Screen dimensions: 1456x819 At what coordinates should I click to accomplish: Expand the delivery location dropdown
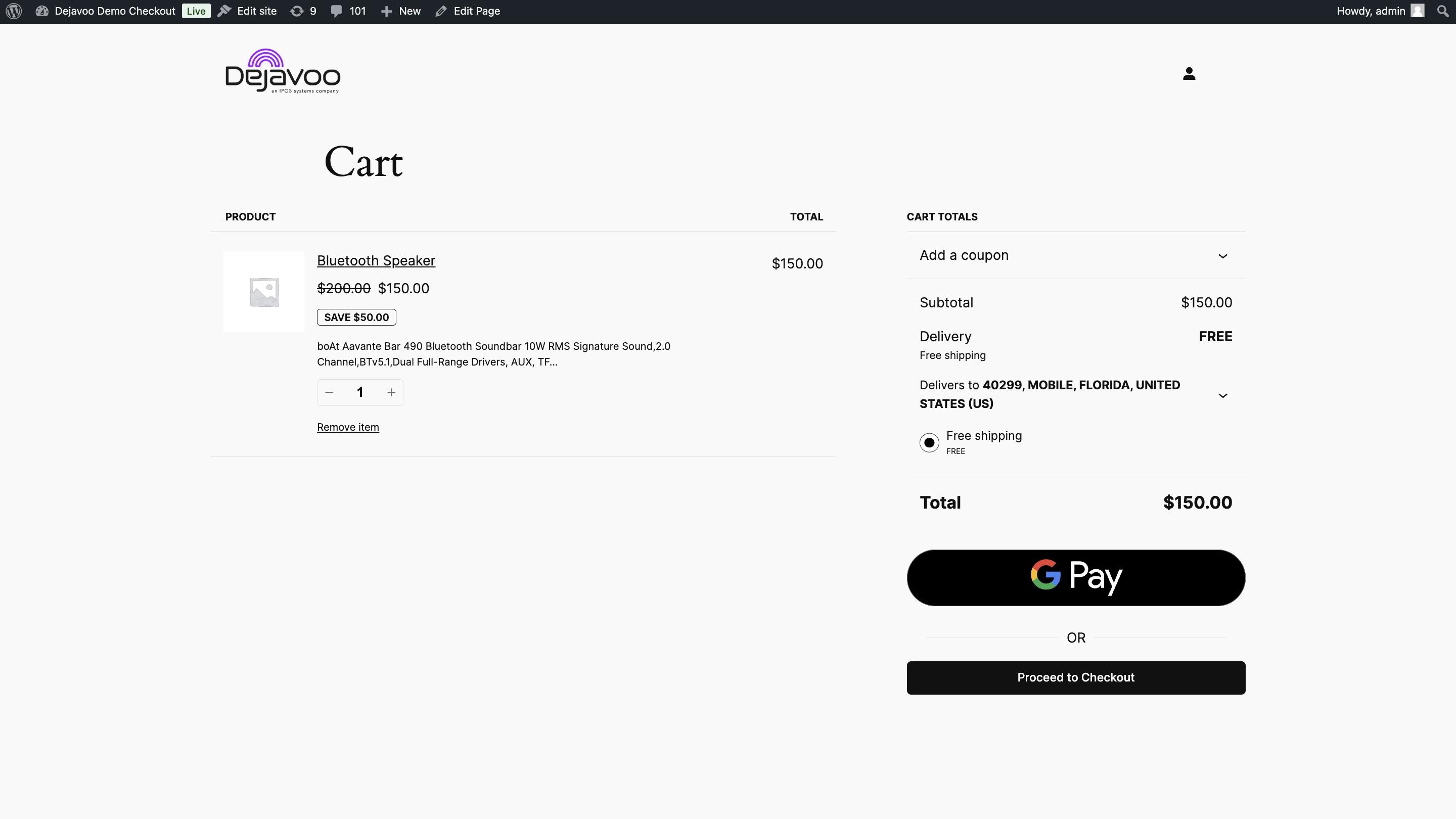[1223, 395]
